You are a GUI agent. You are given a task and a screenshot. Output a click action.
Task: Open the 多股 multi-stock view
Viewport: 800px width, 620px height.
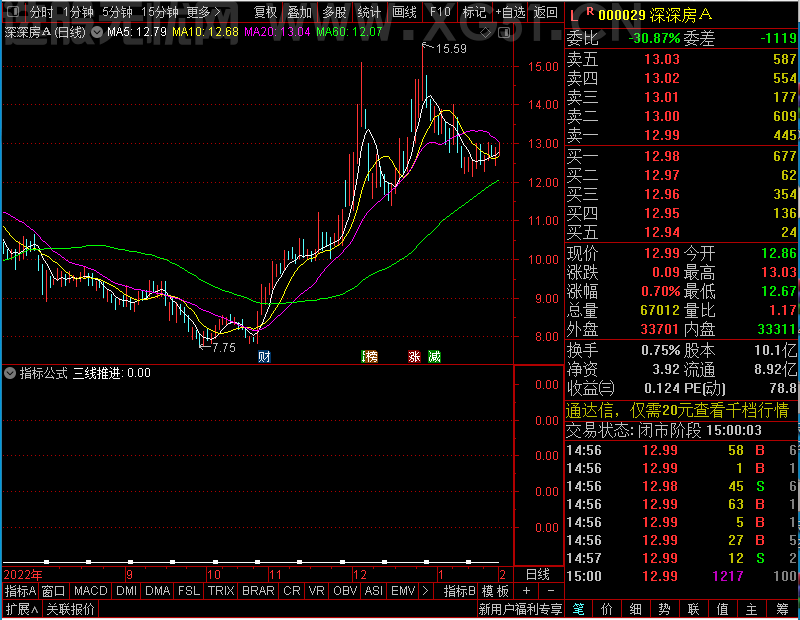pos(335,12)
